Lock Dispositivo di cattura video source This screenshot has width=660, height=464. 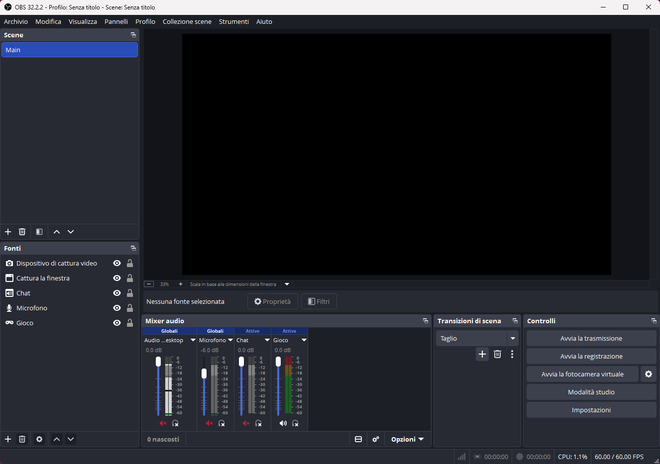point(130,263)
